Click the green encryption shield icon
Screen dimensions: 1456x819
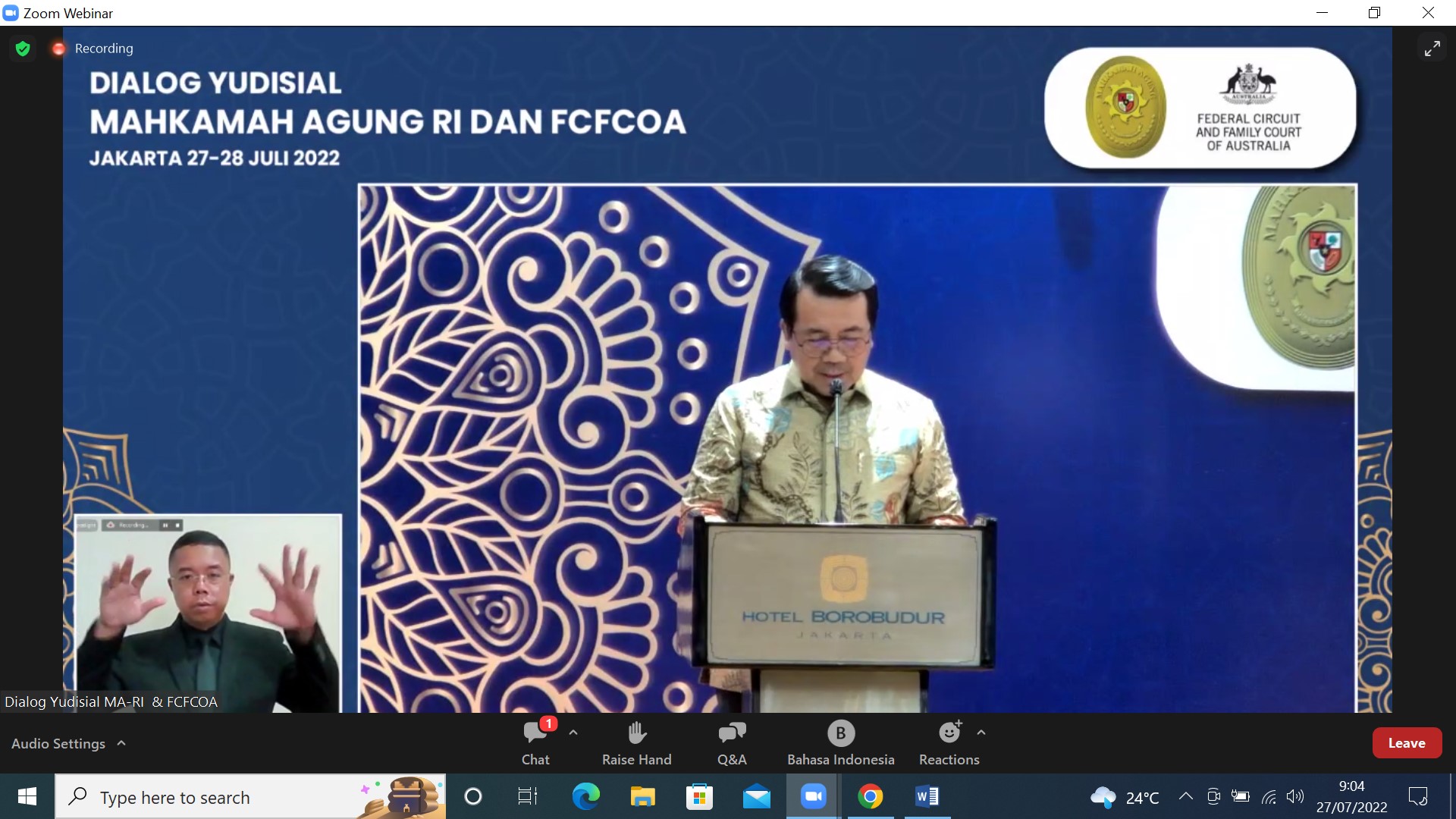pyautogui.click(x=23, y=49)
